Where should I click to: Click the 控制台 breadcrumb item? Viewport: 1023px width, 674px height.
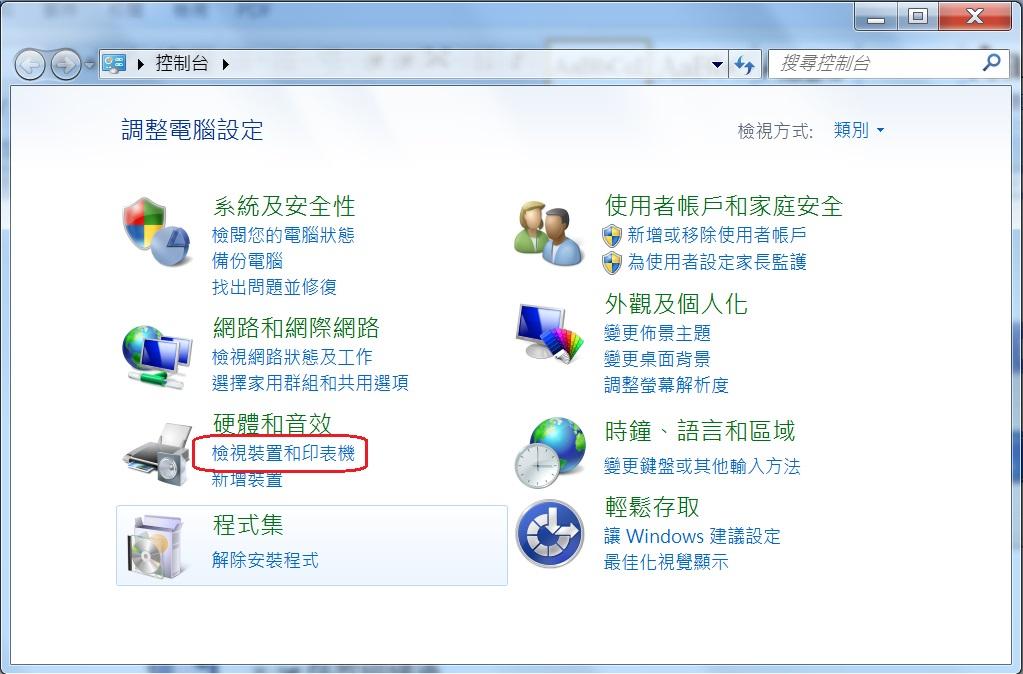point(181,63)
